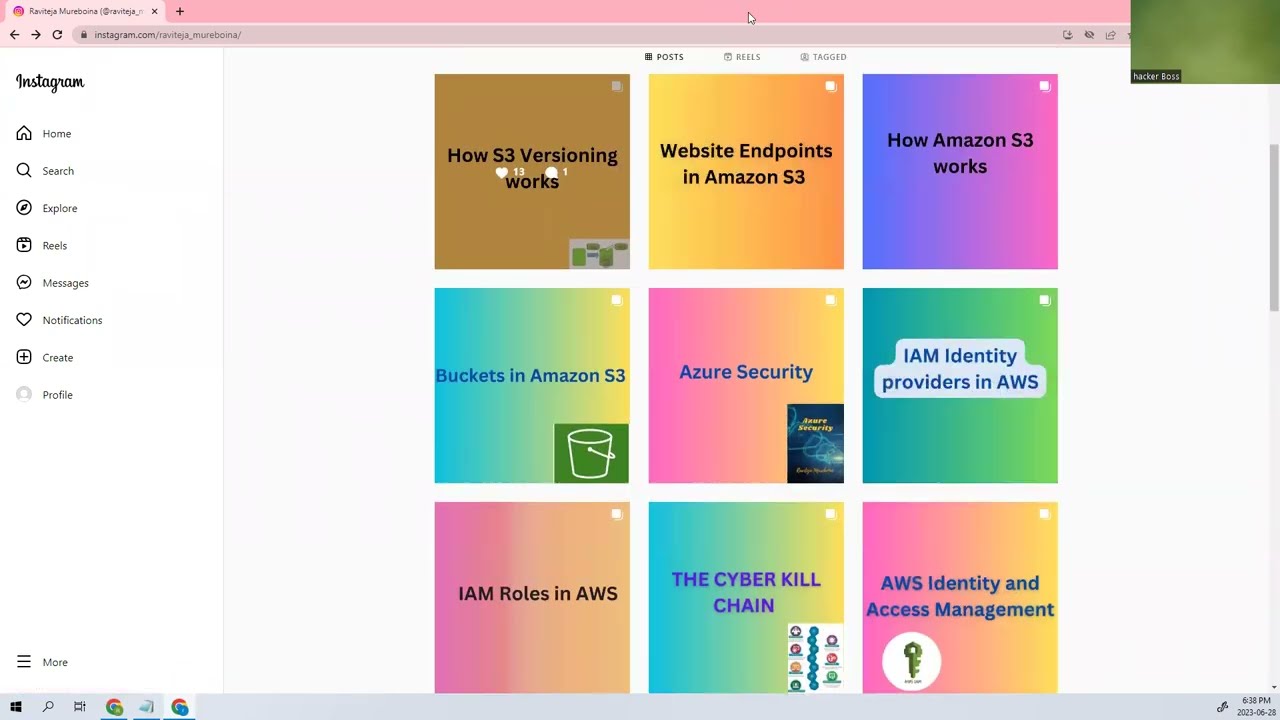Click carousel icon on Buckets in Amazon S3 post

click(616, 300)
